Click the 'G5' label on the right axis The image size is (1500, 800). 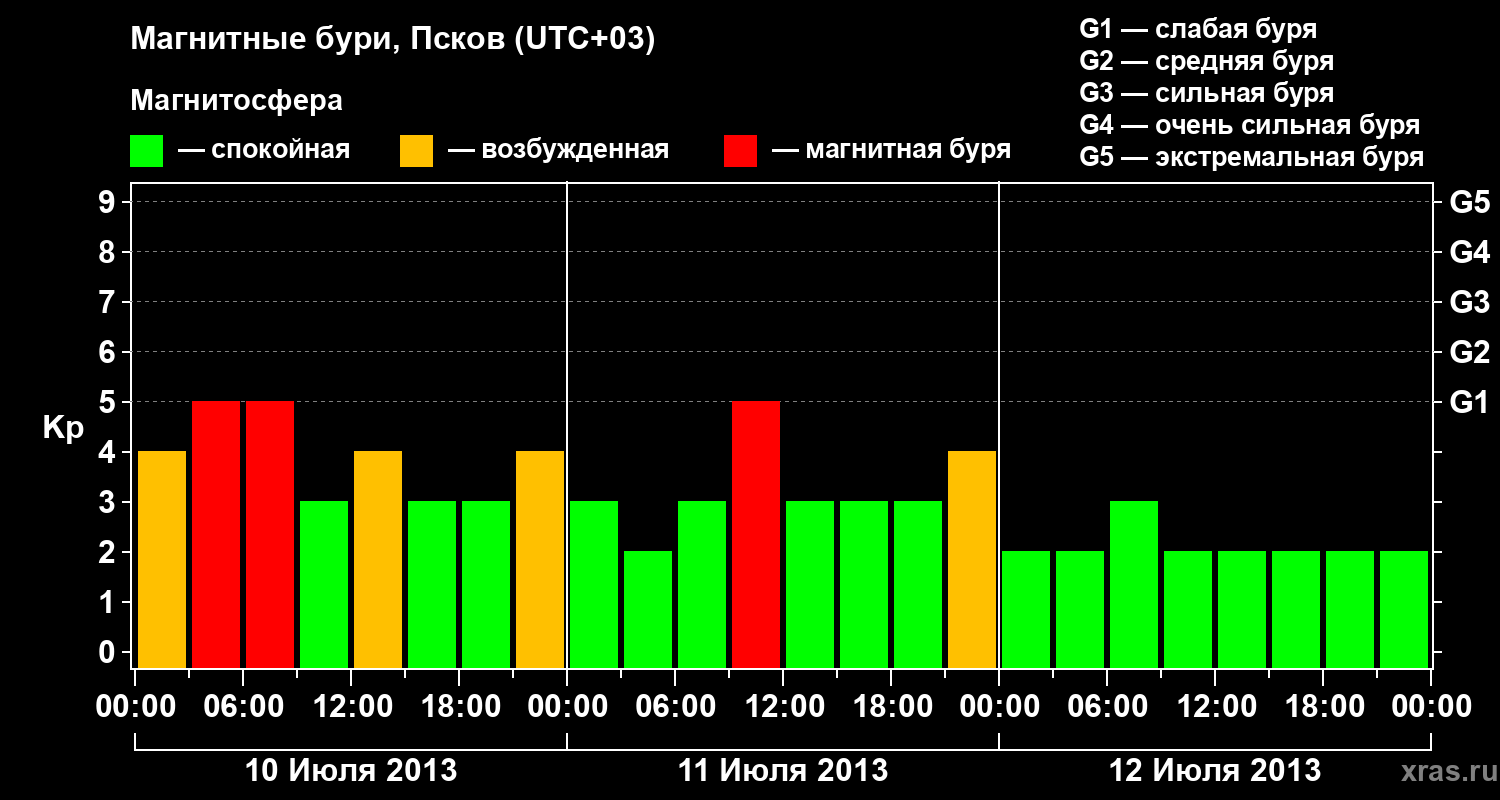click(x=1470, y=202)
